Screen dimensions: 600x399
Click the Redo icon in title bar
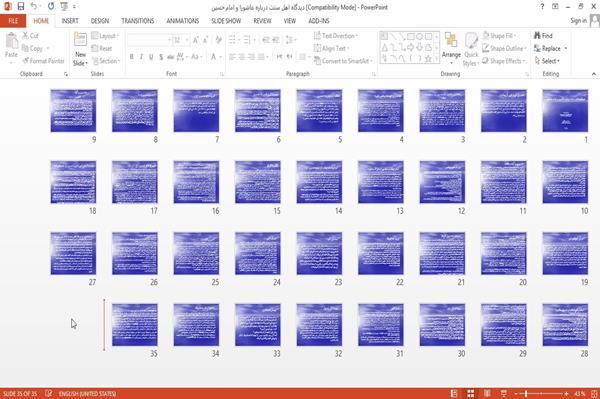(51, 7)
